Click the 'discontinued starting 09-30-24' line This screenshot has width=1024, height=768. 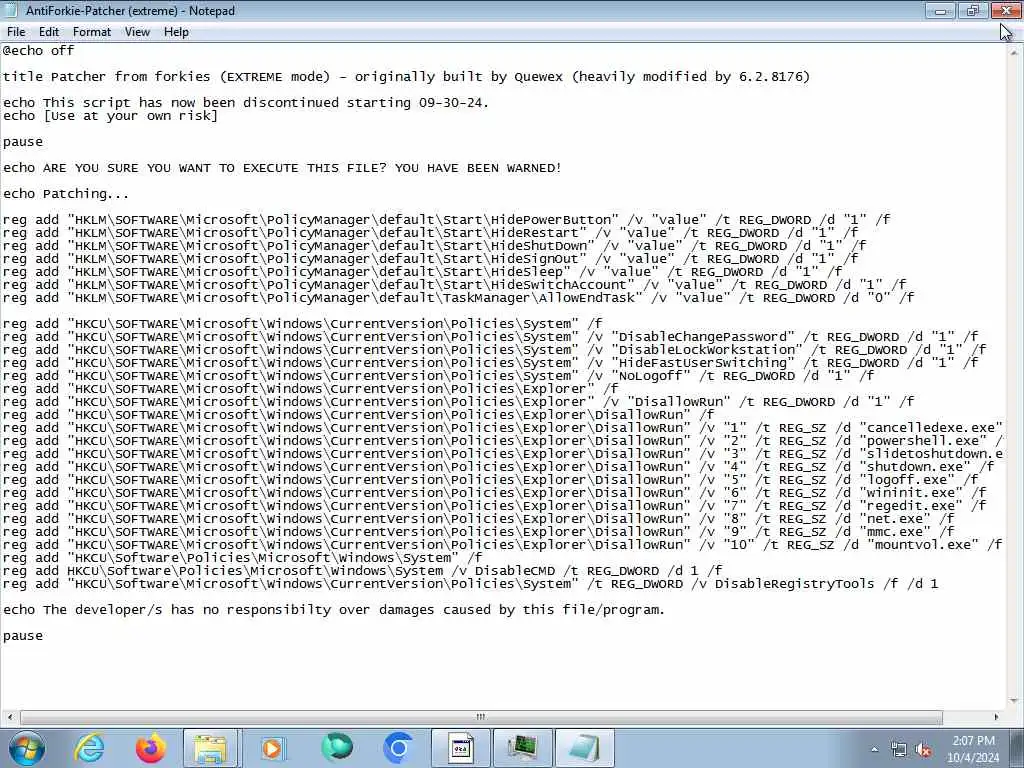point(246,103)
